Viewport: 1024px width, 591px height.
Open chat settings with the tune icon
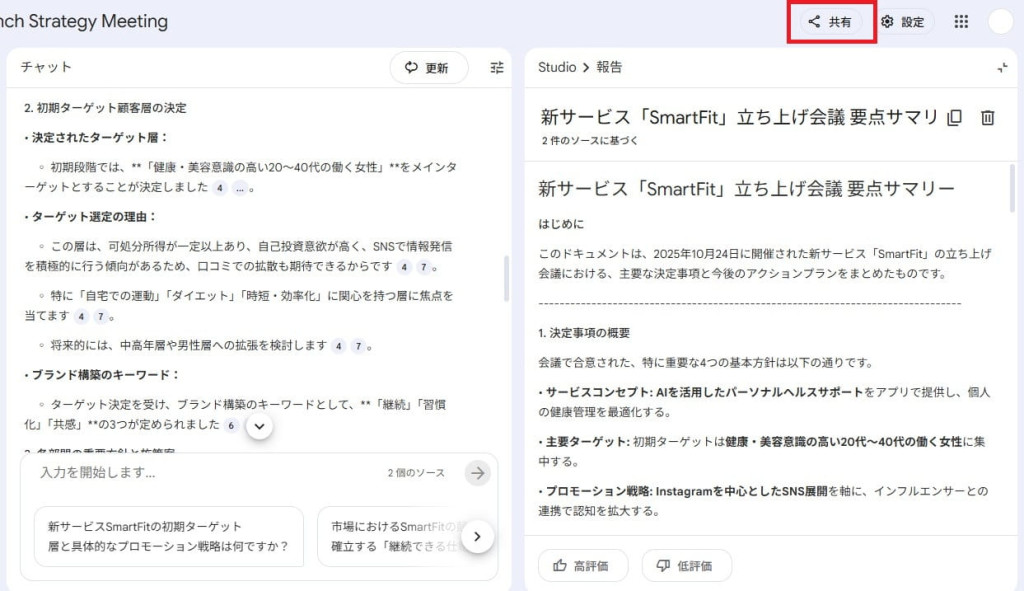point(497,68)
